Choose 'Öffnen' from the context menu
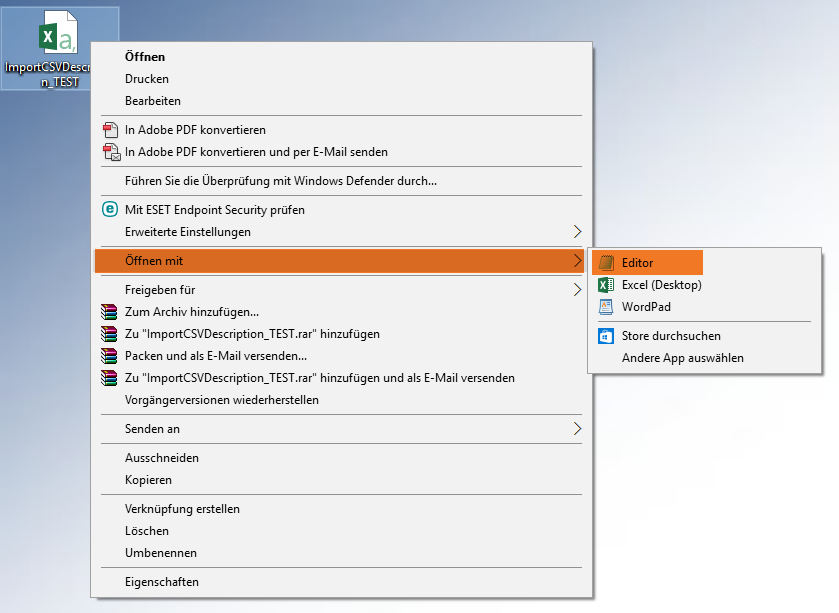The height and width of the screenshot is (613, 839). [x=342, y=57]
